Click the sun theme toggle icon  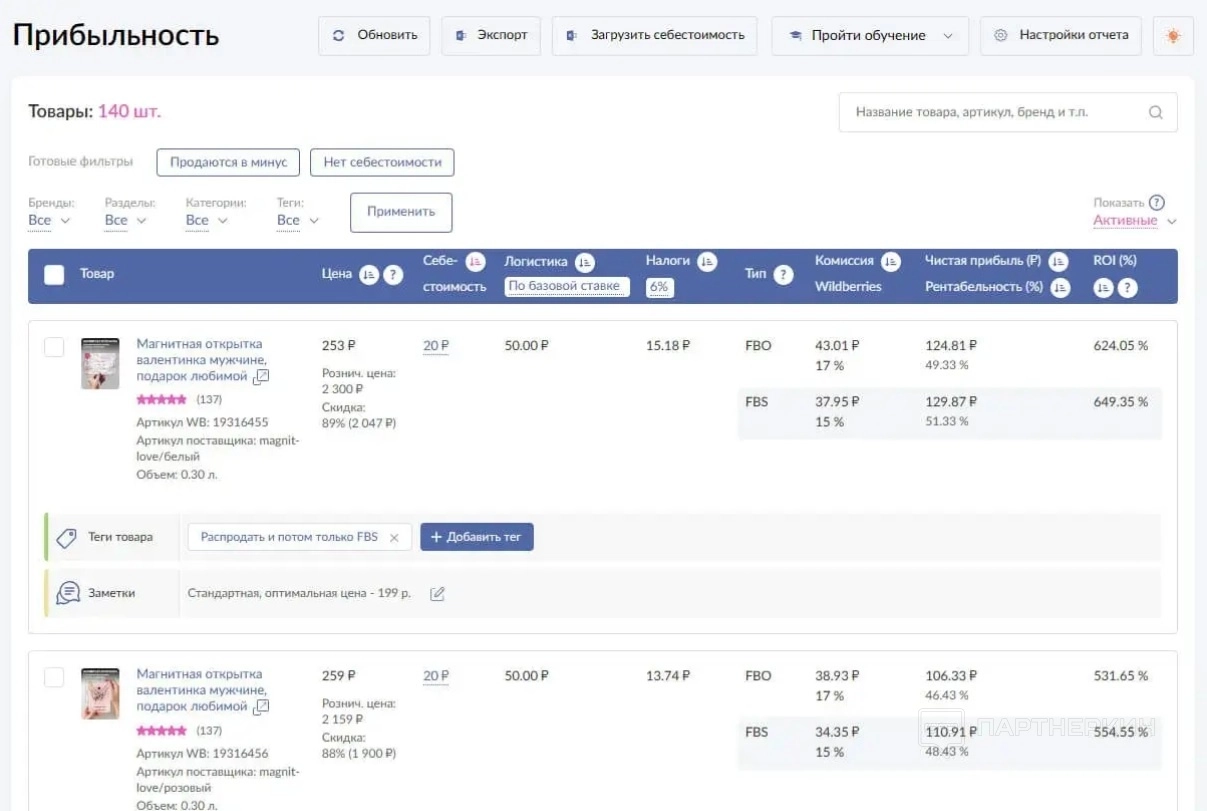coord(1173,36)
